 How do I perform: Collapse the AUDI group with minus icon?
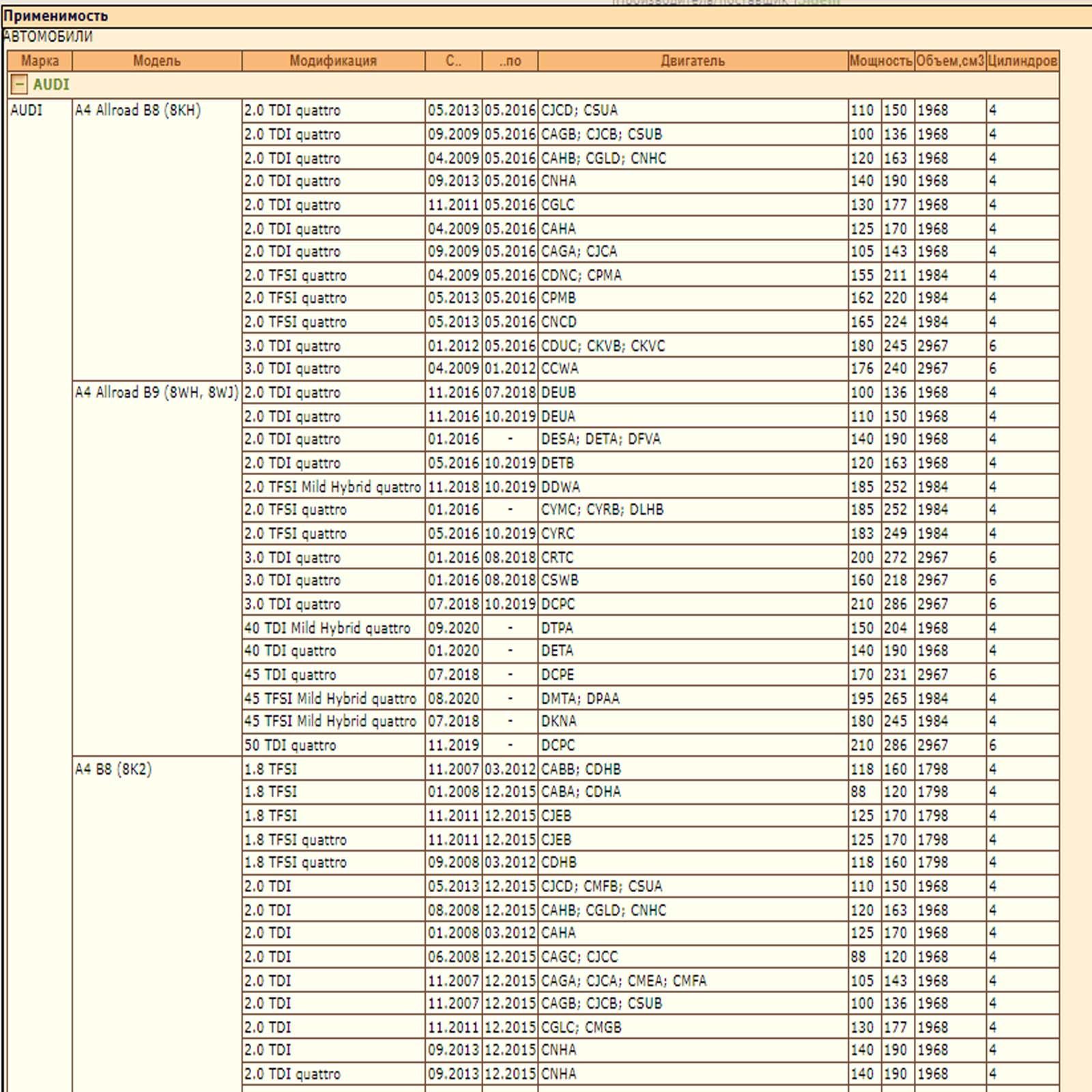pyautogui.click(x=20, y=85)
